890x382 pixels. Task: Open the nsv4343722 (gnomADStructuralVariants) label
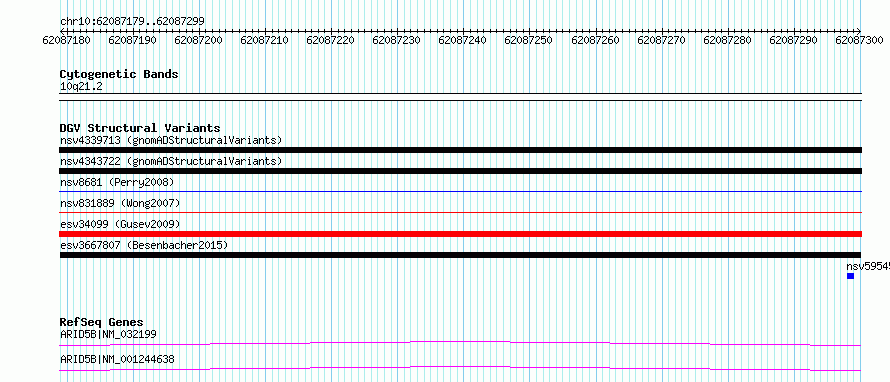point(171,161)
